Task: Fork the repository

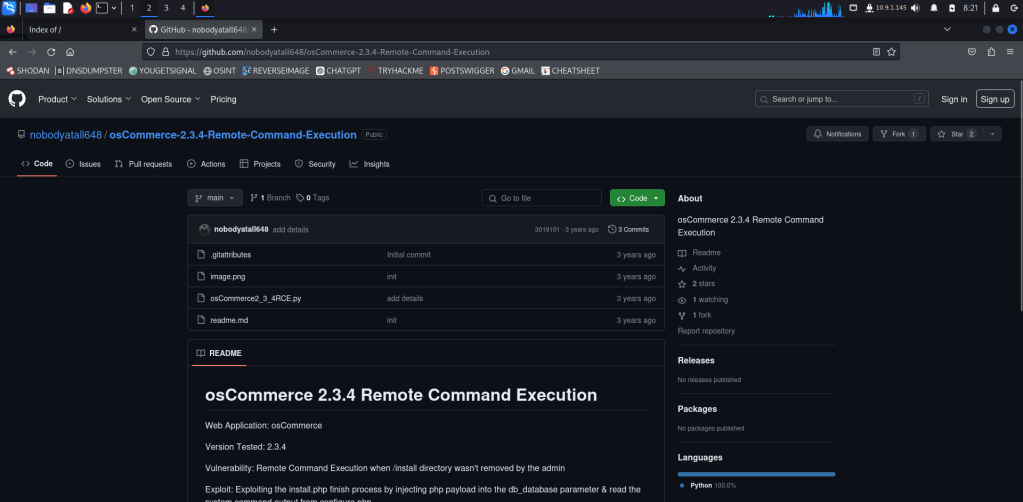Action: point(898,134)
